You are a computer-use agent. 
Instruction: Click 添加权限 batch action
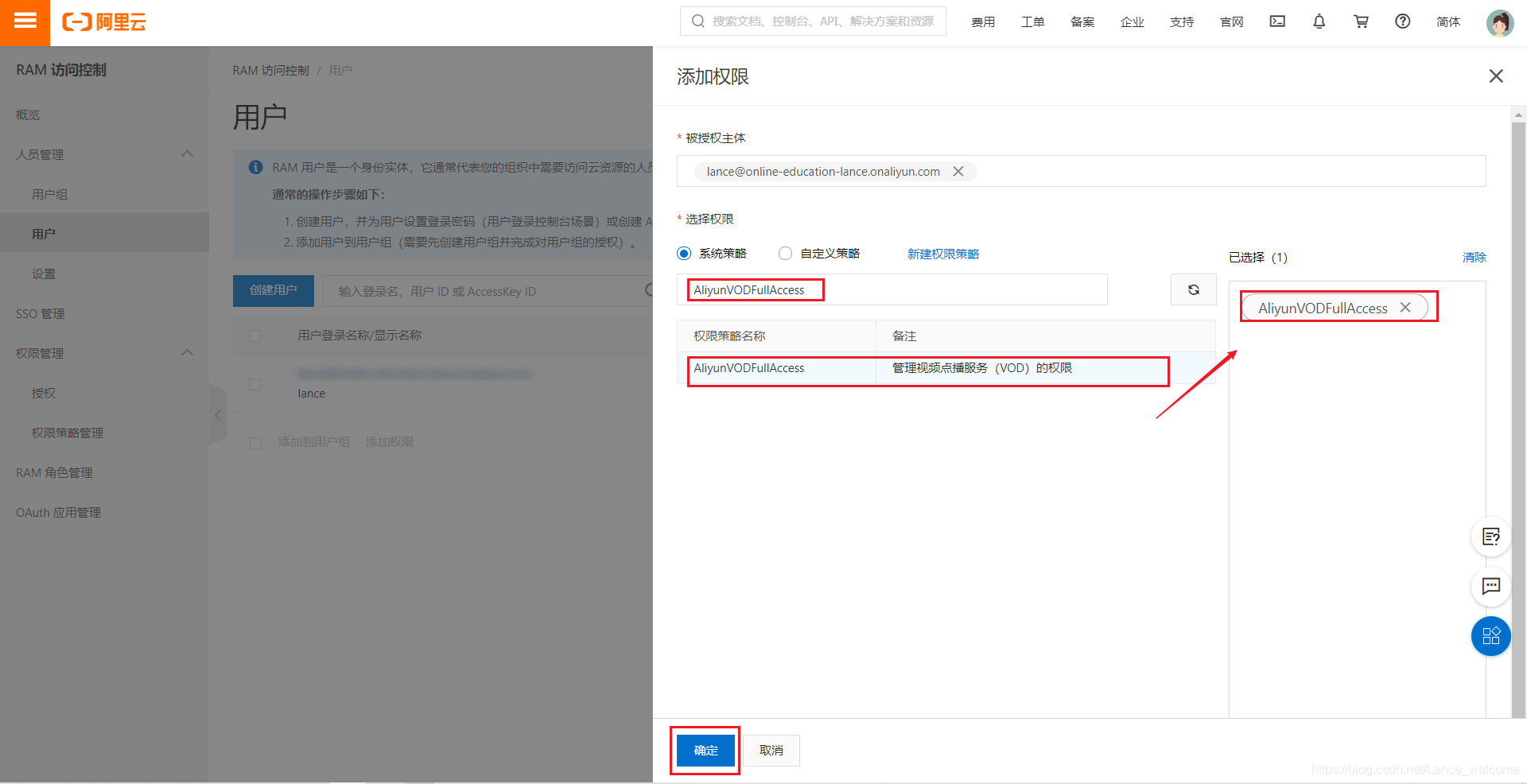[x=389, y=441]
